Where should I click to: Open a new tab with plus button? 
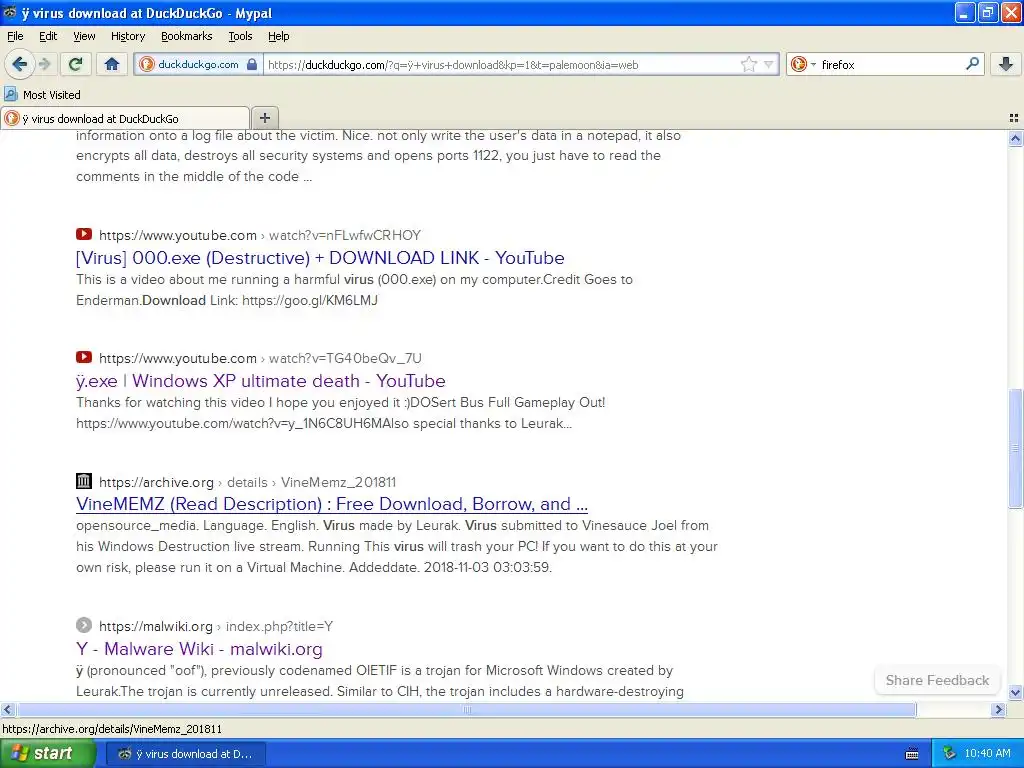[x=264, y=118]
